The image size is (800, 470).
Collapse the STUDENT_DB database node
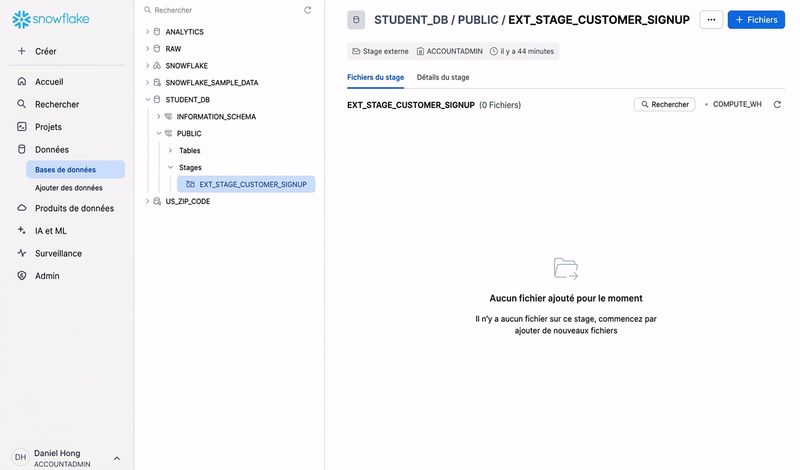coord(147,100)
